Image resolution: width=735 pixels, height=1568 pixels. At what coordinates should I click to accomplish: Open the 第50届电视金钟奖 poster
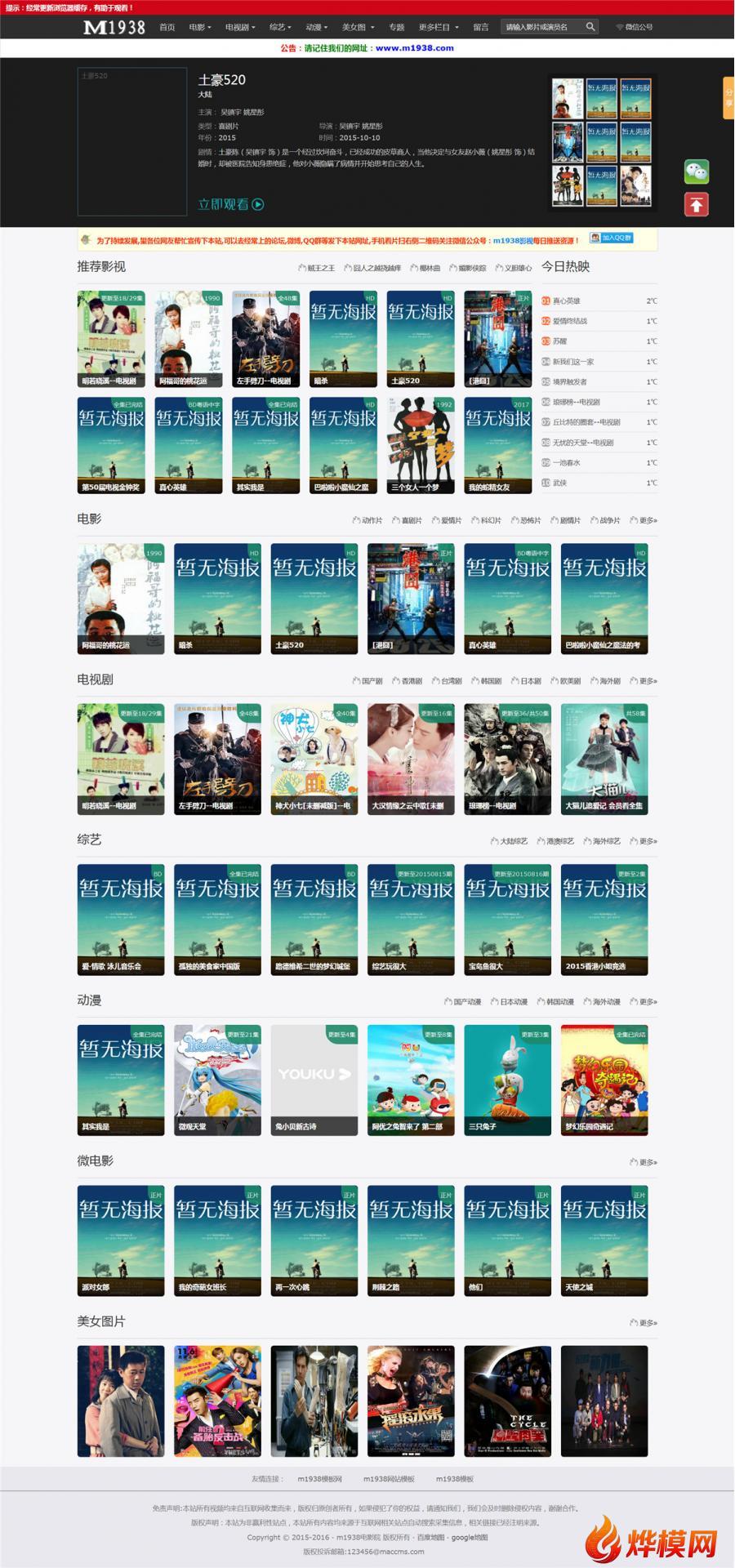[111, 445]
